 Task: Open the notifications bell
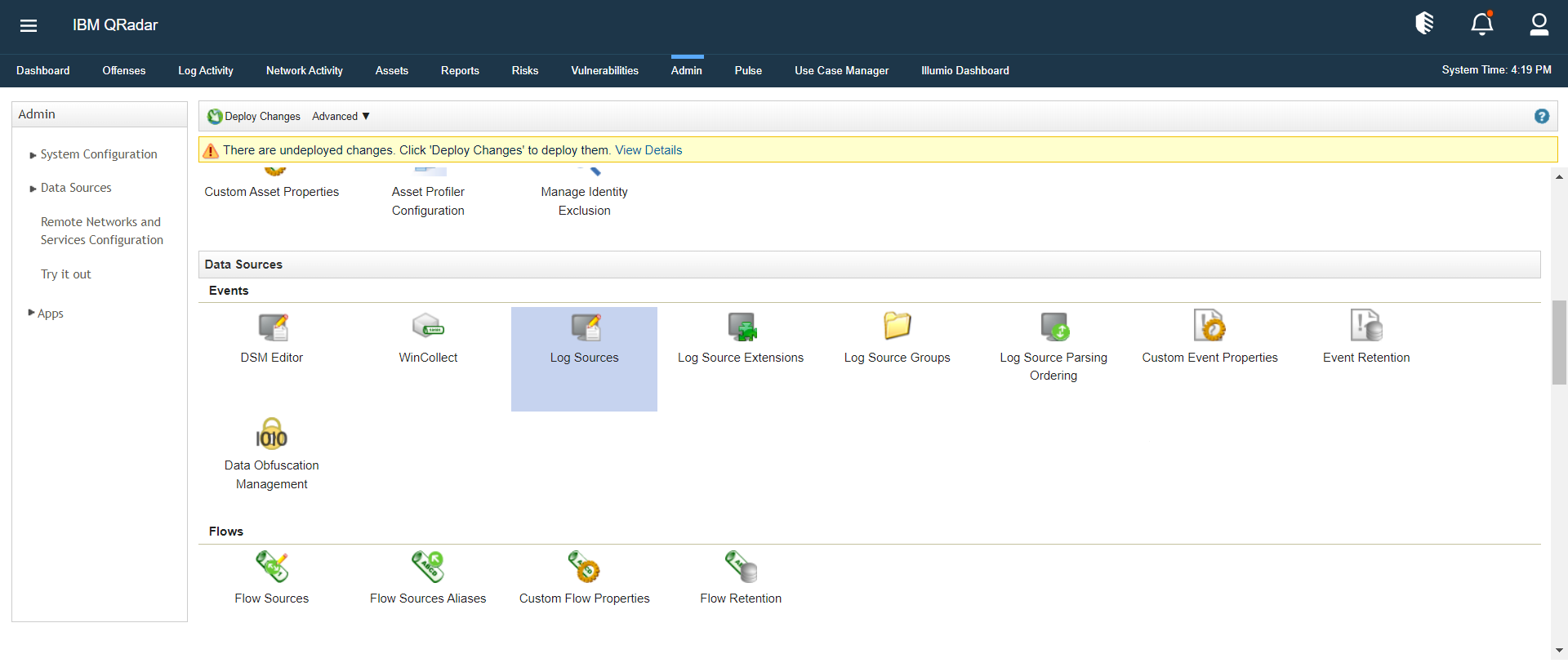click(x=1482, y=24)
